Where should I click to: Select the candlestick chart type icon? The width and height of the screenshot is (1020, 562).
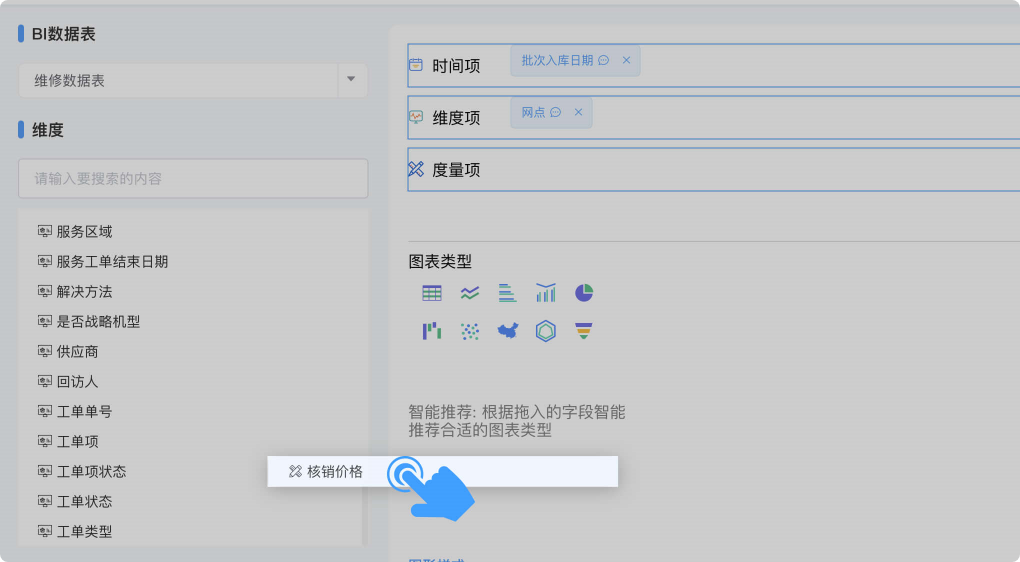click(431, 331)
